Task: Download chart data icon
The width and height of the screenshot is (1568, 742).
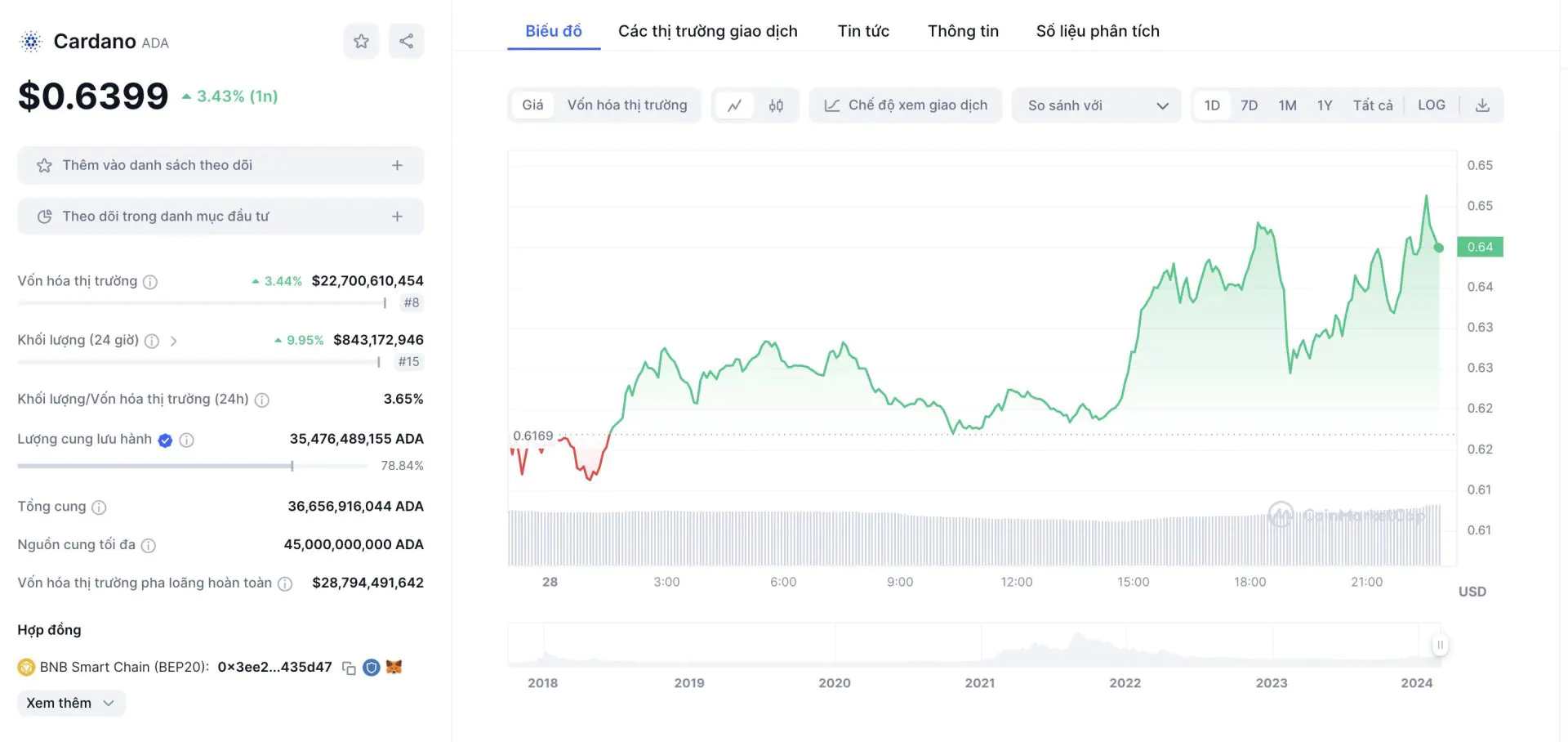Action: coord(1482,105)
